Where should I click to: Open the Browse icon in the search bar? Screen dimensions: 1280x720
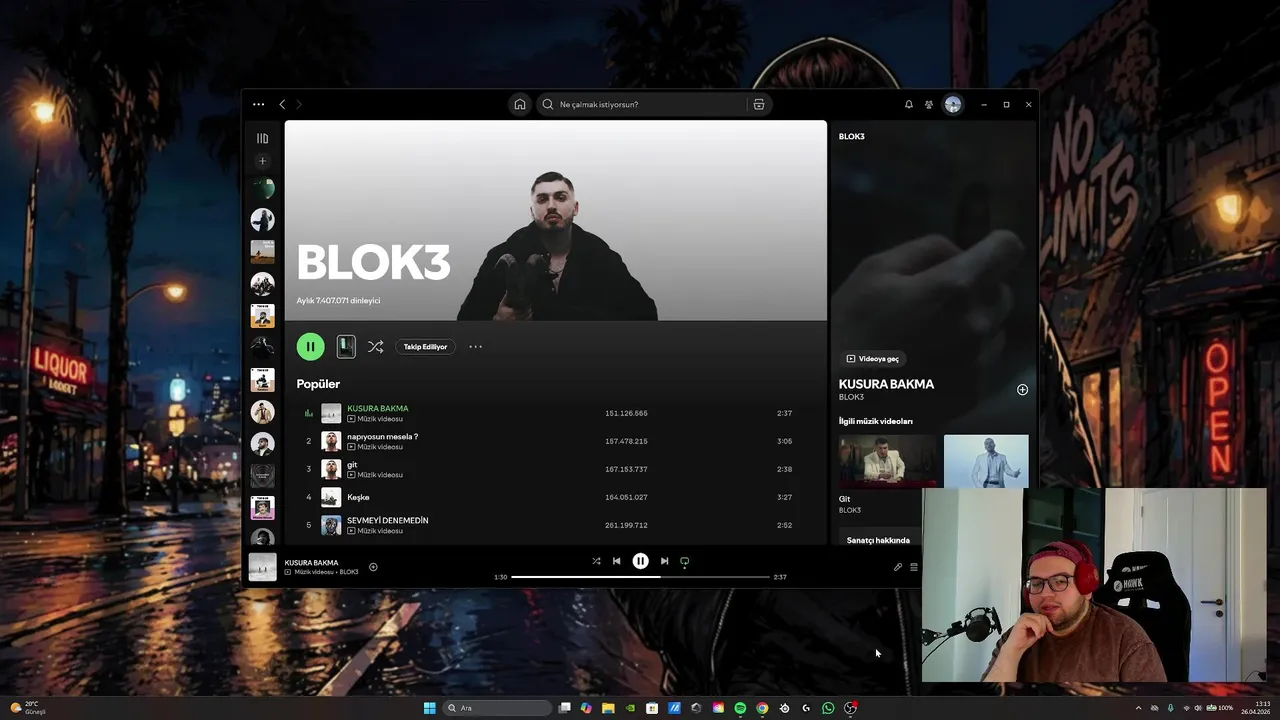click(759, 104)
